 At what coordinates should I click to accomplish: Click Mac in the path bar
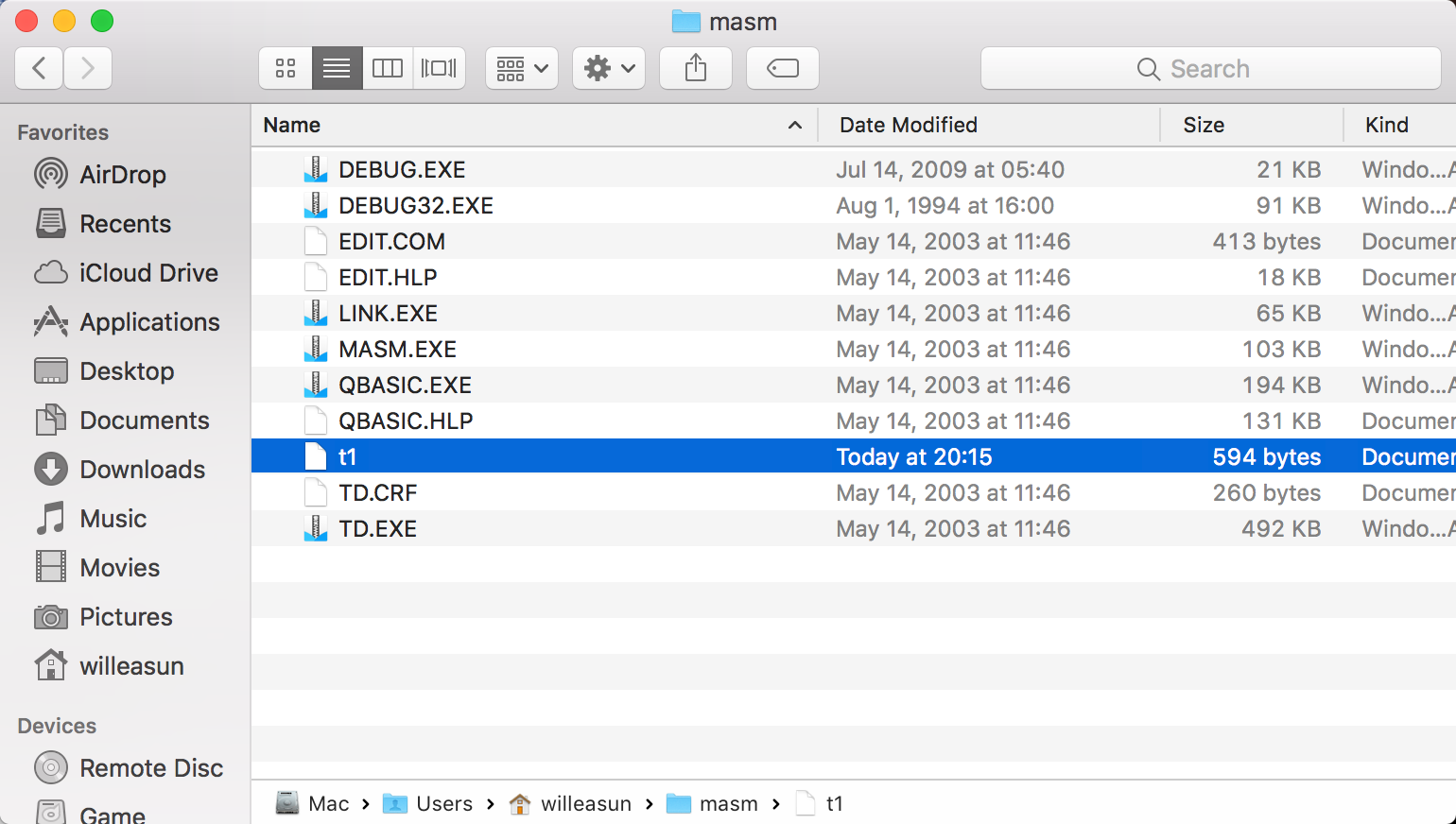pyautogui.click(x=313, y=803)
